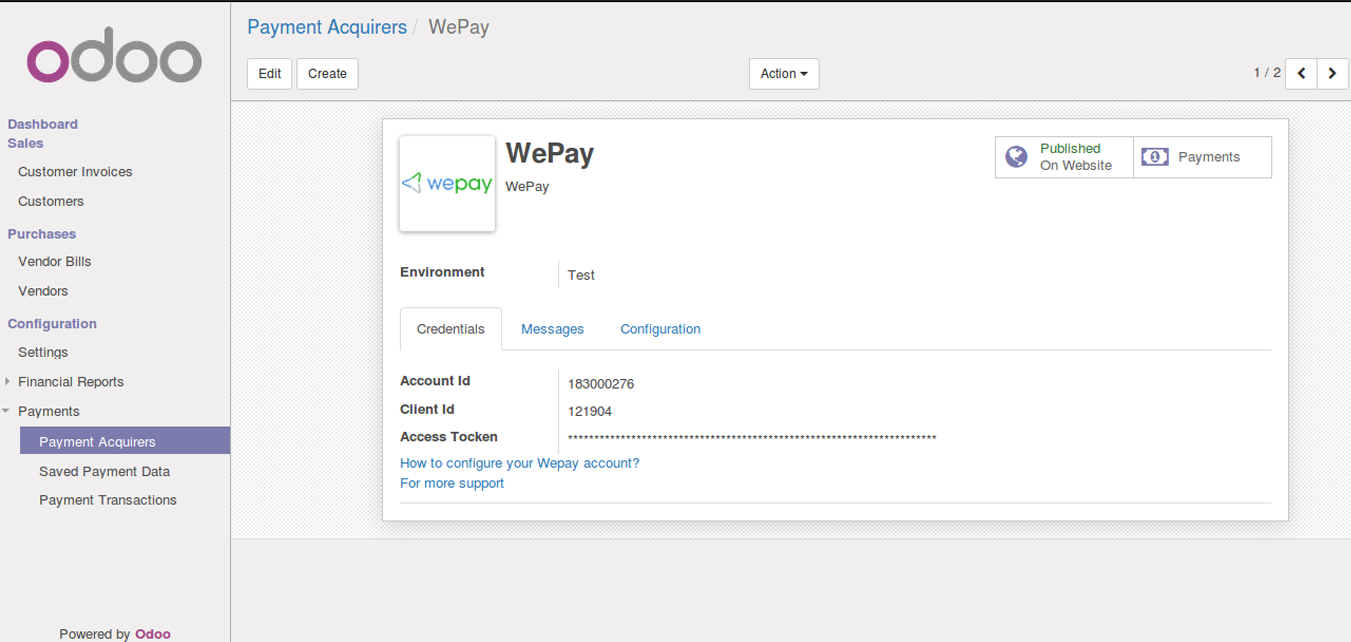Expand the Financial Reports menu arrow
1351x642 pixels.
[x=7, y=381]
